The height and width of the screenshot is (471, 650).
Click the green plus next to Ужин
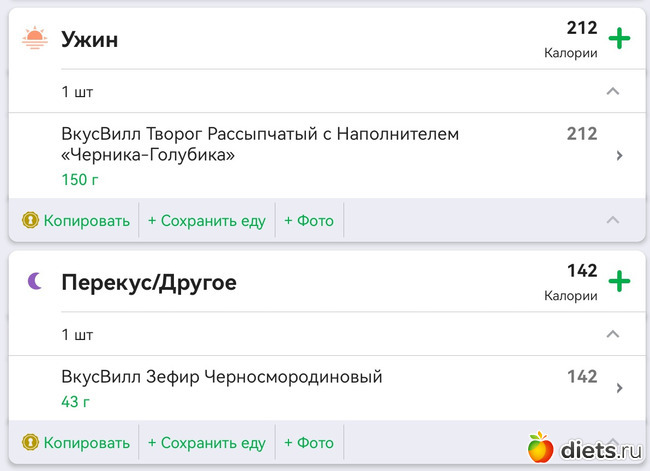click(620, 39)
